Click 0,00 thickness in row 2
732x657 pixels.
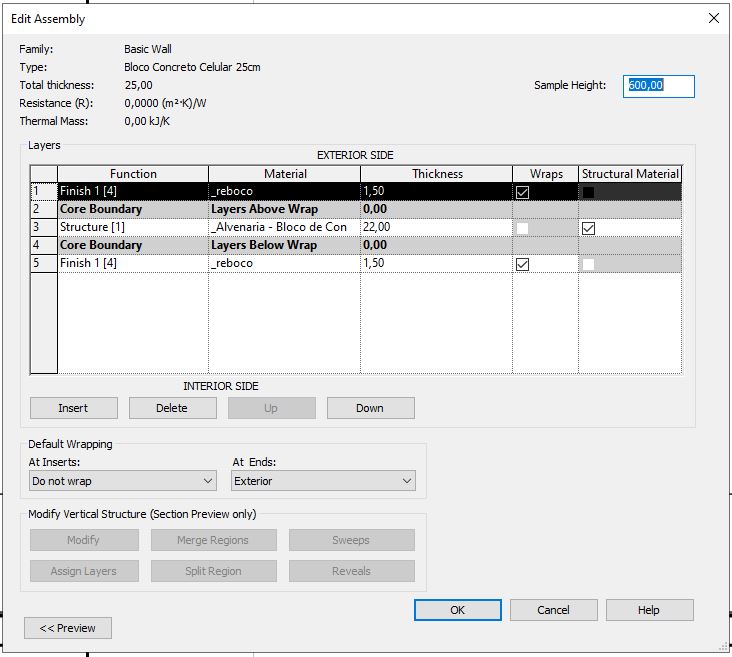pyautogui.click(x=437, y=209)
